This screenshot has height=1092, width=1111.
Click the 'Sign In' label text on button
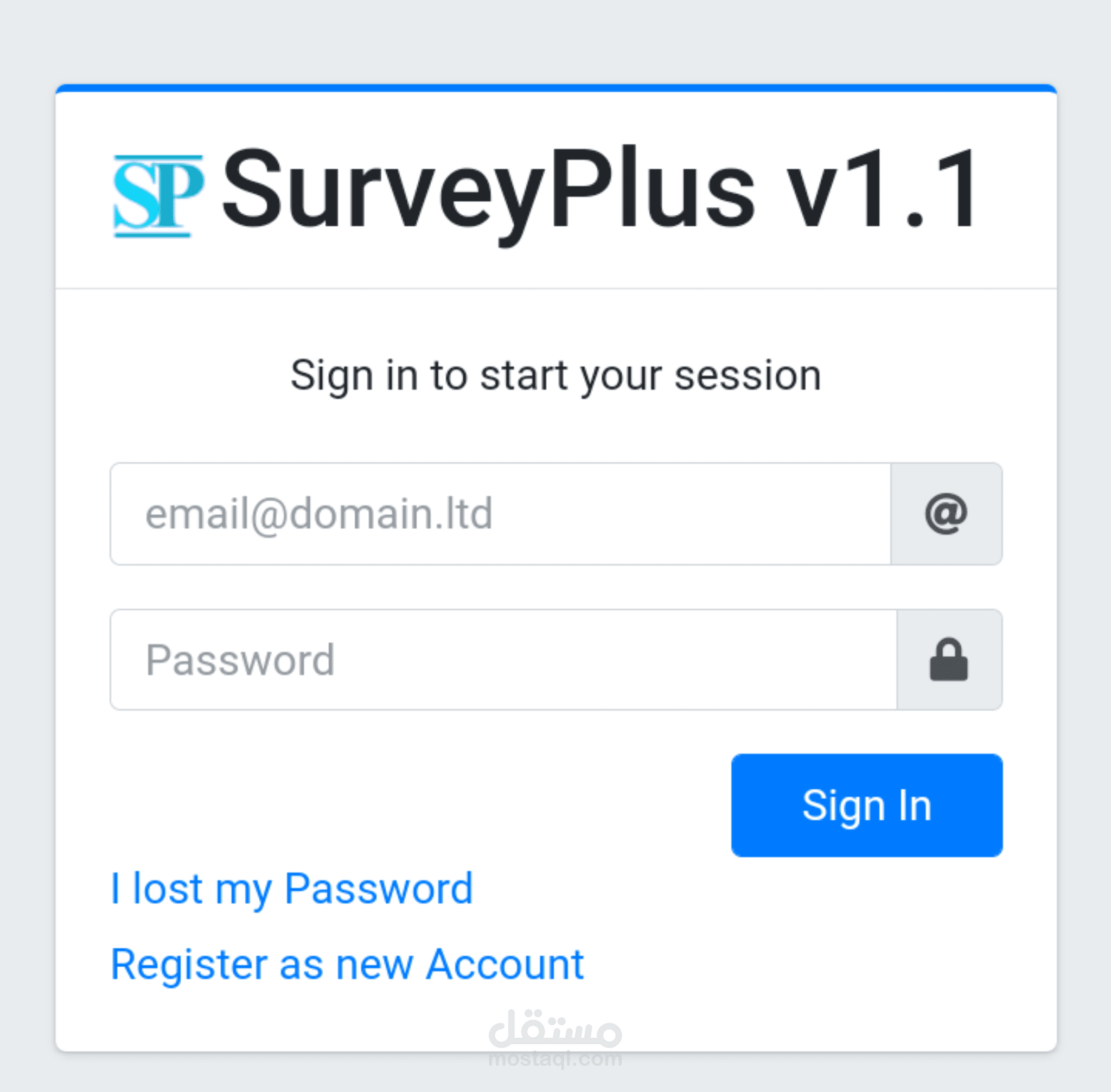(866, 805)
